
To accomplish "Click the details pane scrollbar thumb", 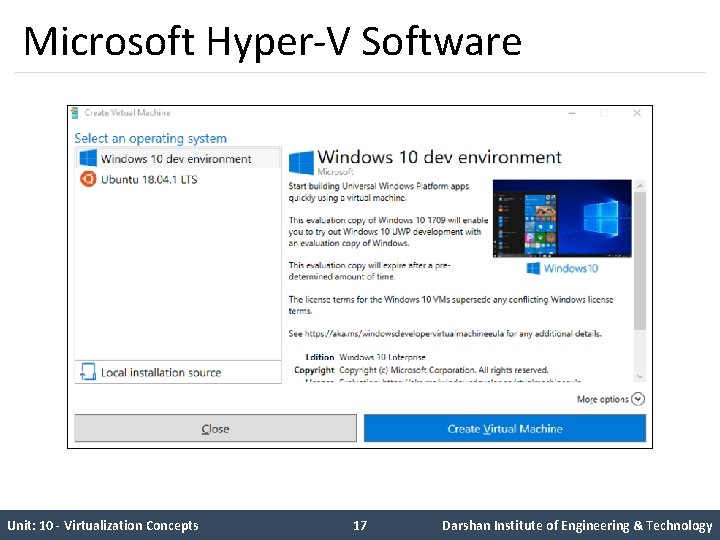I will coord(640,261).
